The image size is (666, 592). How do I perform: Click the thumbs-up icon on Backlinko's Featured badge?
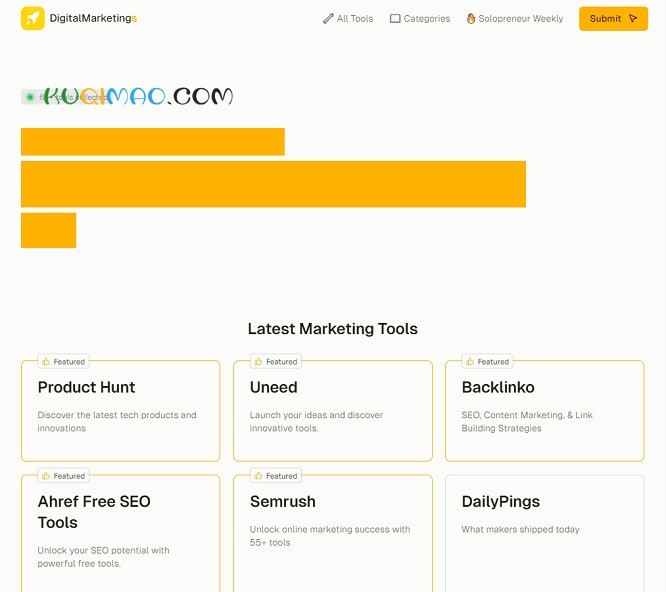click(470, 361)
